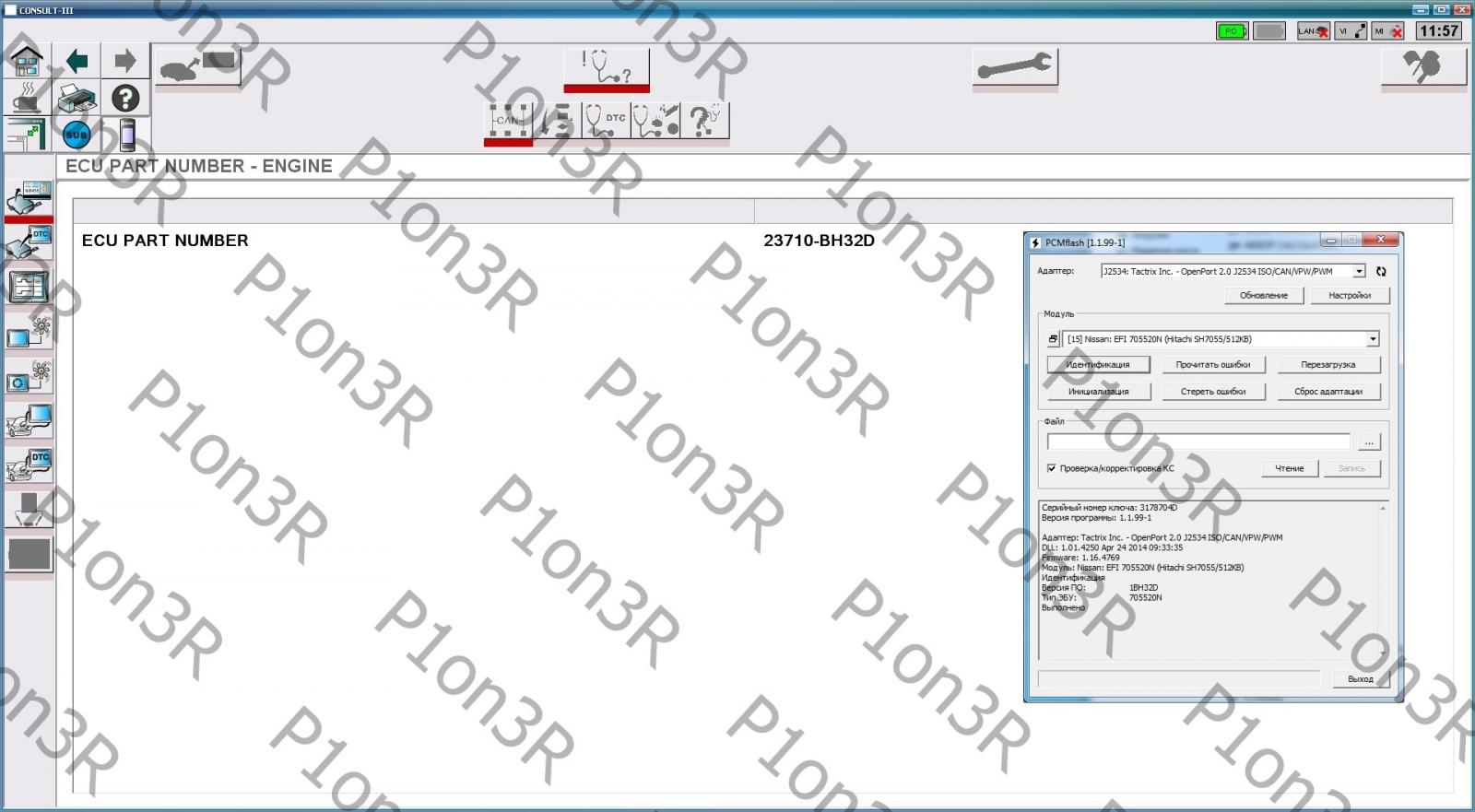Screen dimensions: 1475x812
Task: Click the forward arrow icon
Action: [x=125, y=62]
